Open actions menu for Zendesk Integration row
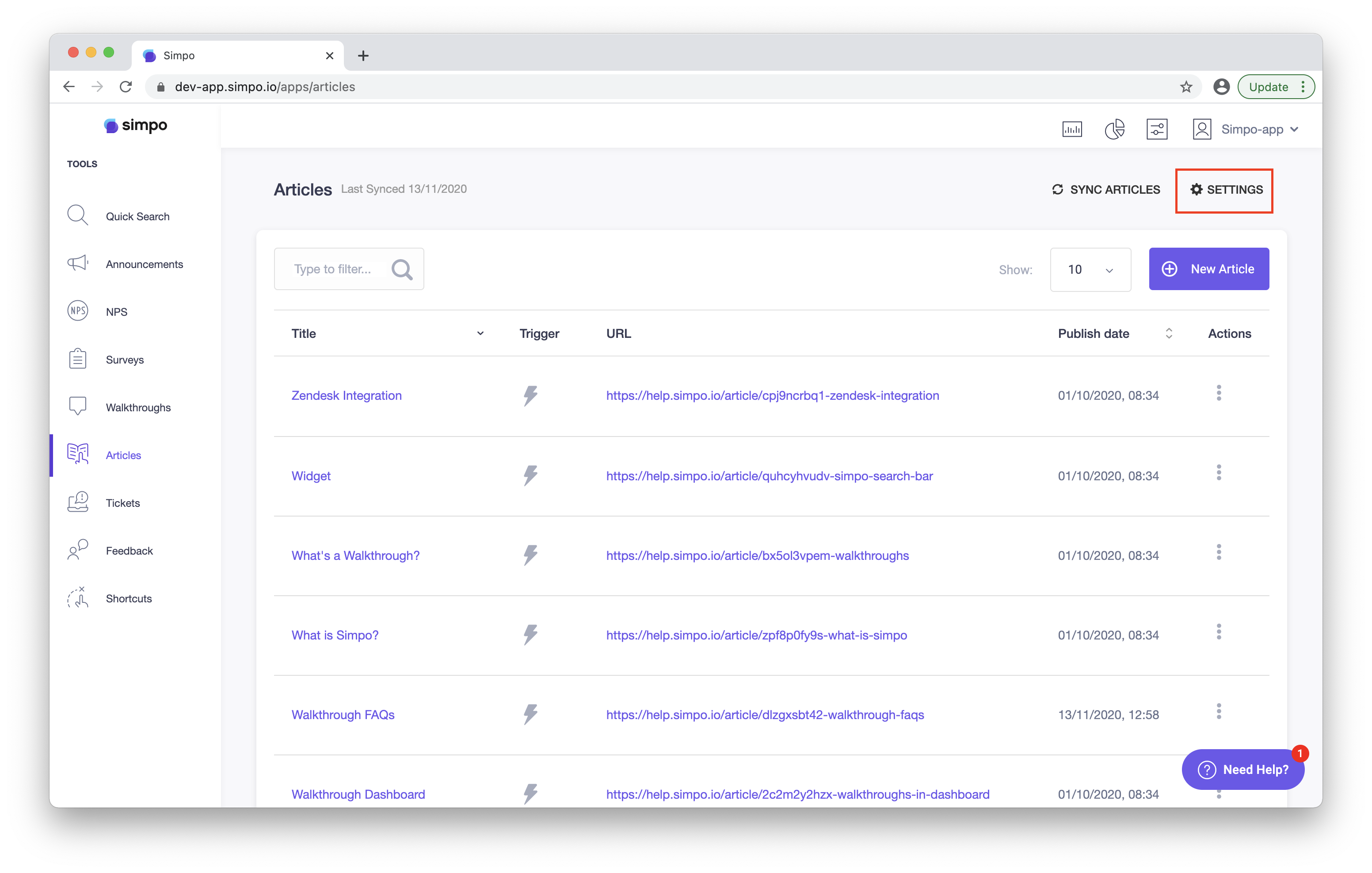This screenshot has width=1372, height=873. (x=1219, y=393)
